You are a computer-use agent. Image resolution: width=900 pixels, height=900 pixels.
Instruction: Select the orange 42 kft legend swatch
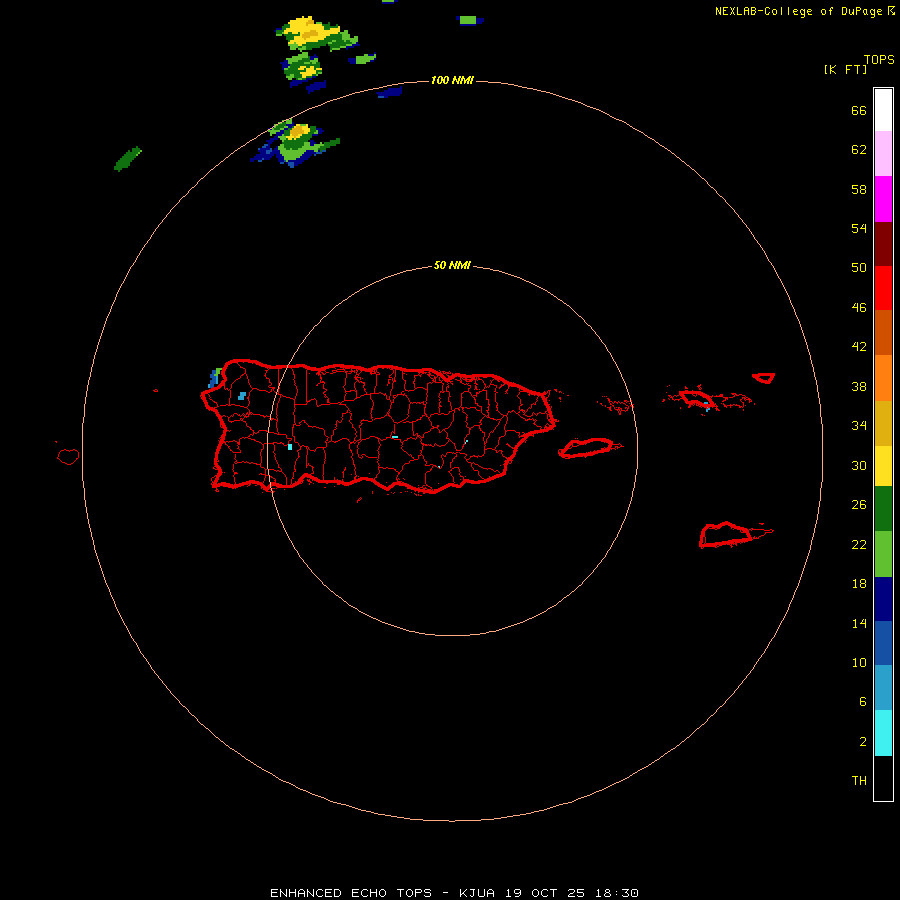point(883,377)
